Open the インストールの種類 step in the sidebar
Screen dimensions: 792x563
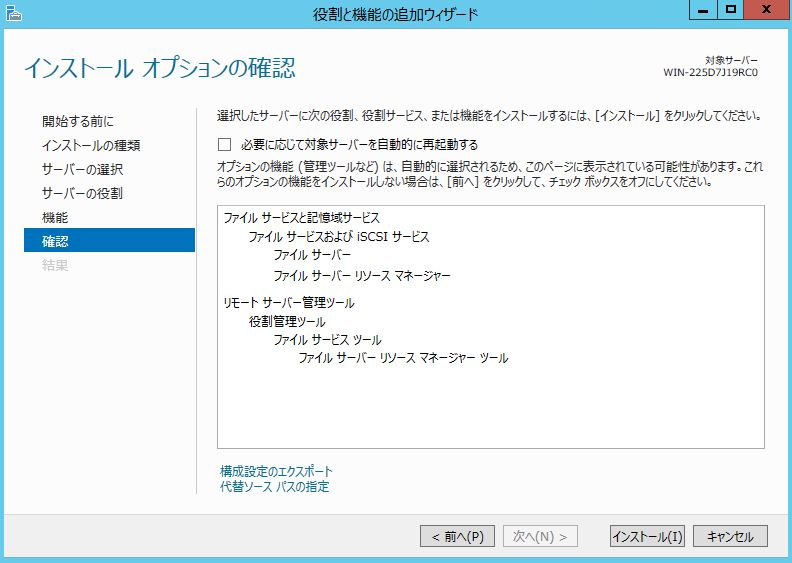click(91, 145)
